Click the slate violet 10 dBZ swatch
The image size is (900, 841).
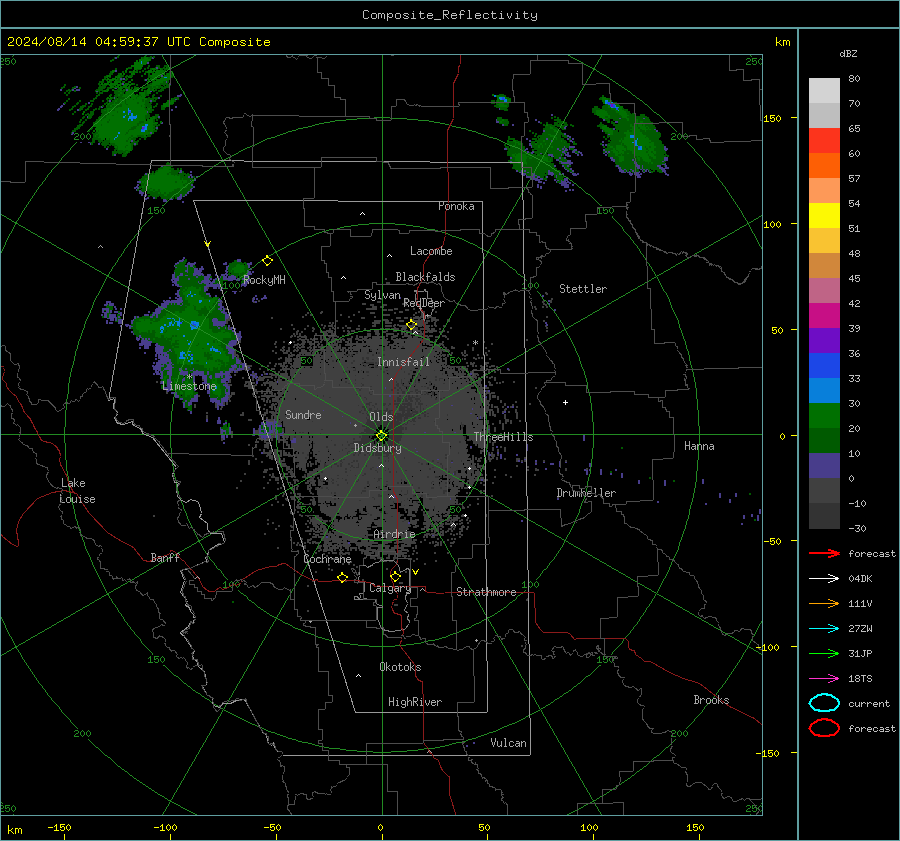tap(824, 466)
